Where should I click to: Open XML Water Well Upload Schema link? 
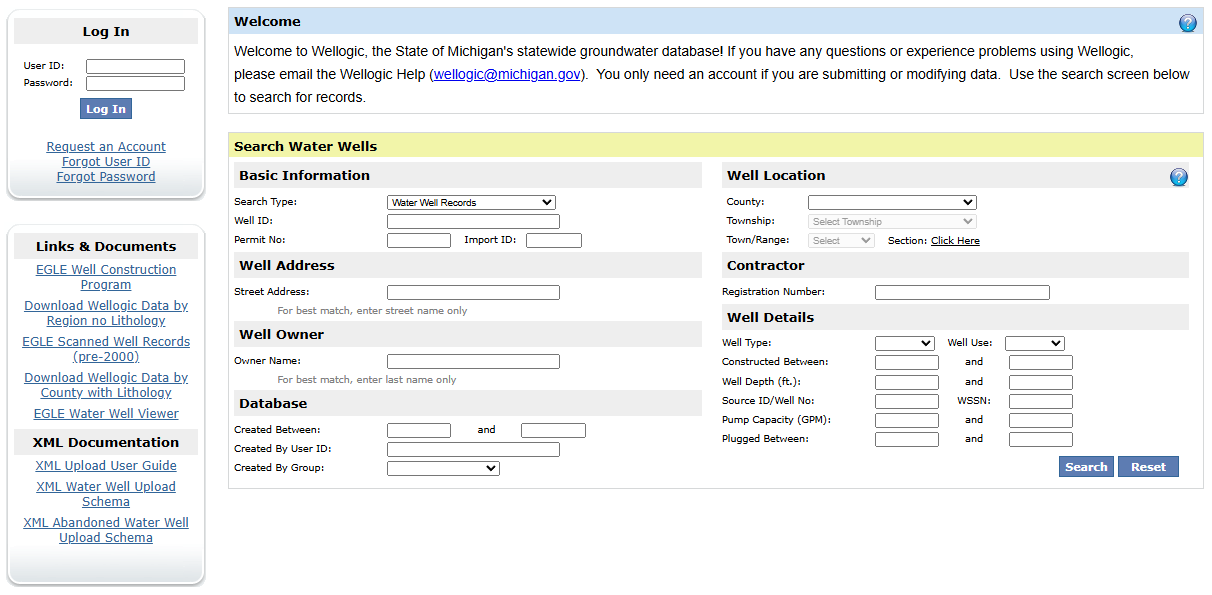(x=106, y=494)
